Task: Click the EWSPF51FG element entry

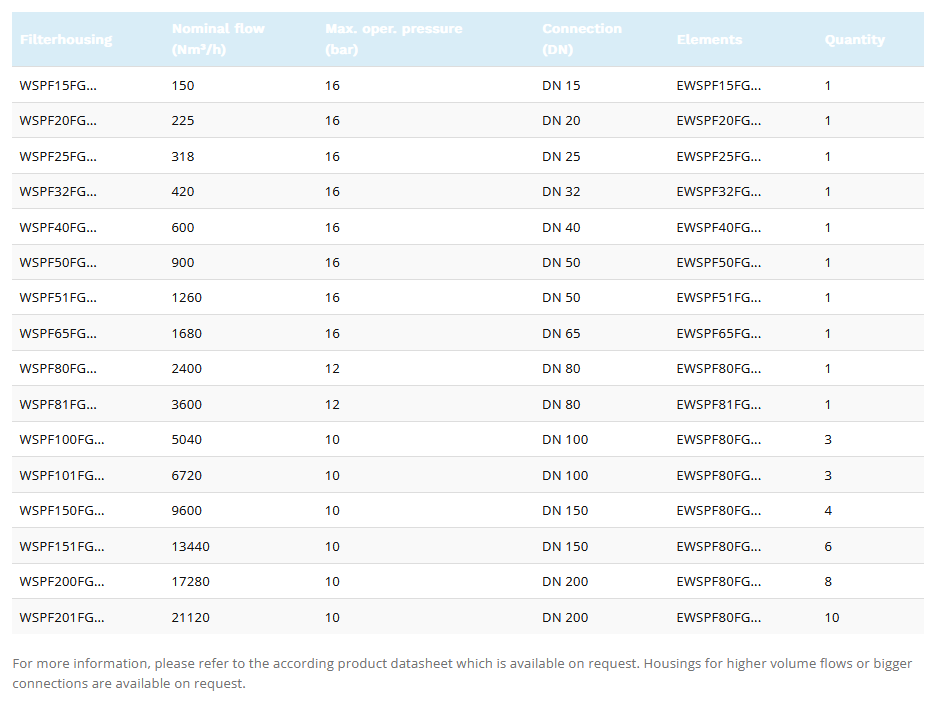Action: (718, 298)
